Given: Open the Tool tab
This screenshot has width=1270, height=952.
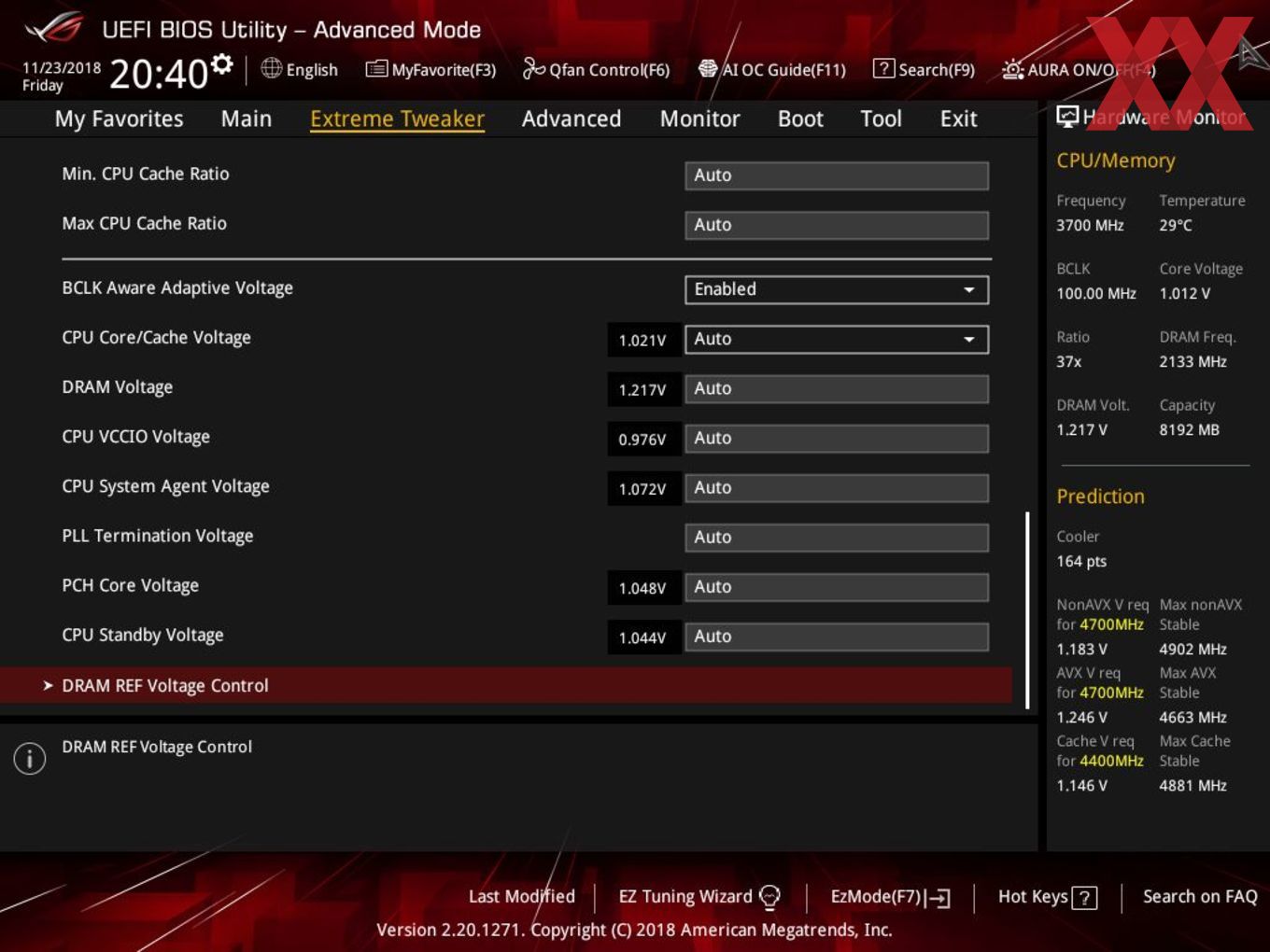Looking at the screenshot, I should [882, 119].
